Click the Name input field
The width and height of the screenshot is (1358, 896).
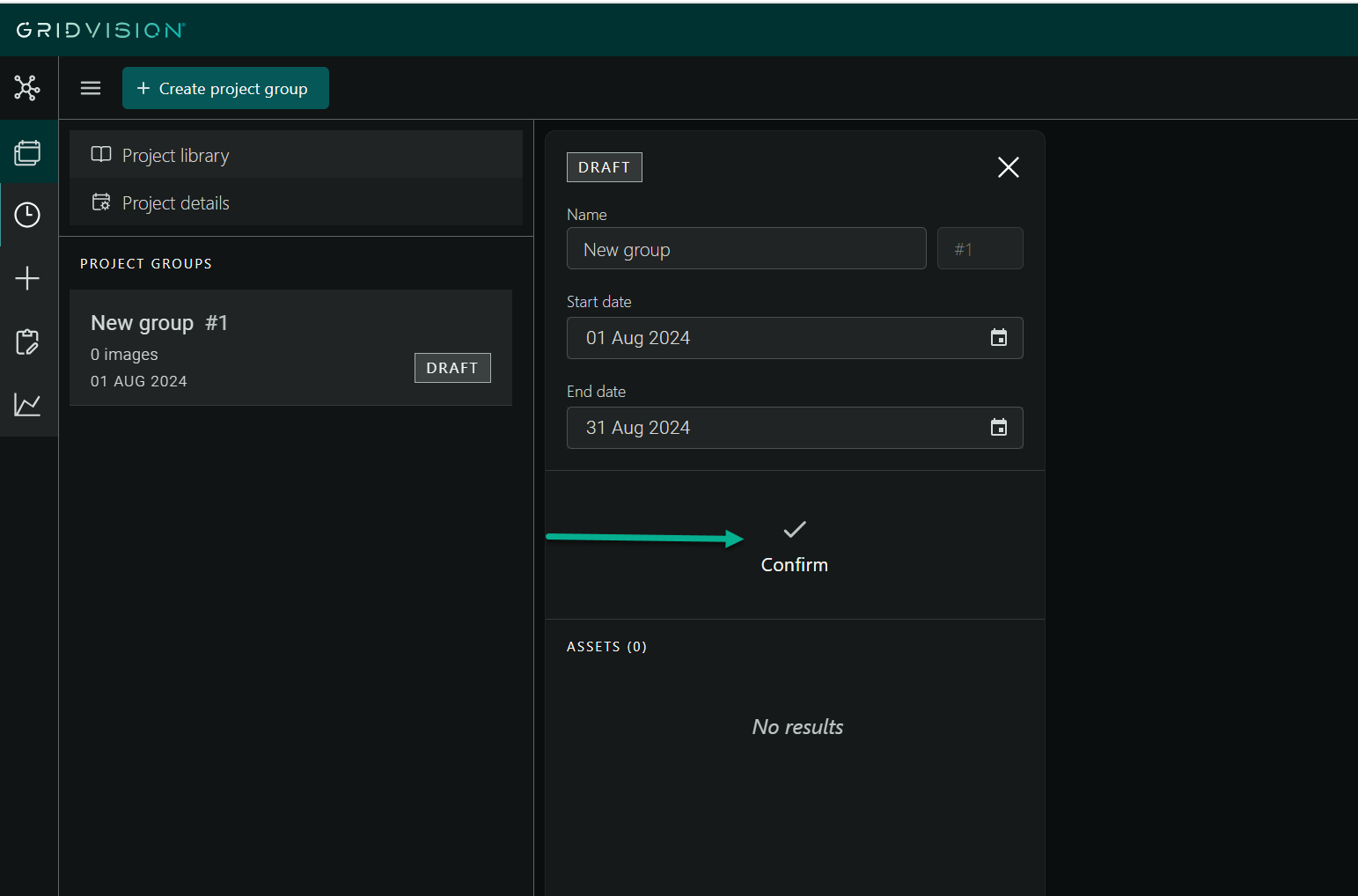click(745, 249)
